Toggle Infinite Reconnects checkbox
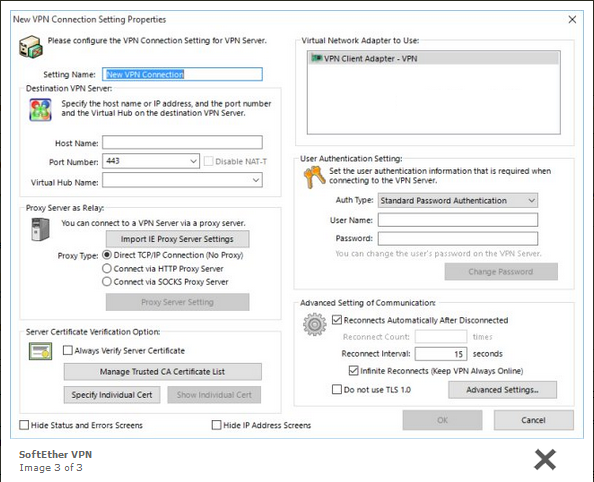Screen dimensions: 594x482 click(x=353, y=370)
